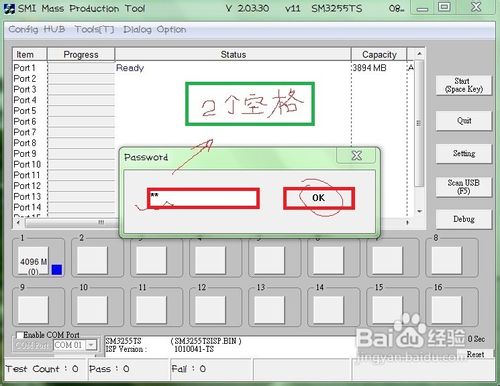Select port slot 15 box
500x386 pixels.
(387, 310)
